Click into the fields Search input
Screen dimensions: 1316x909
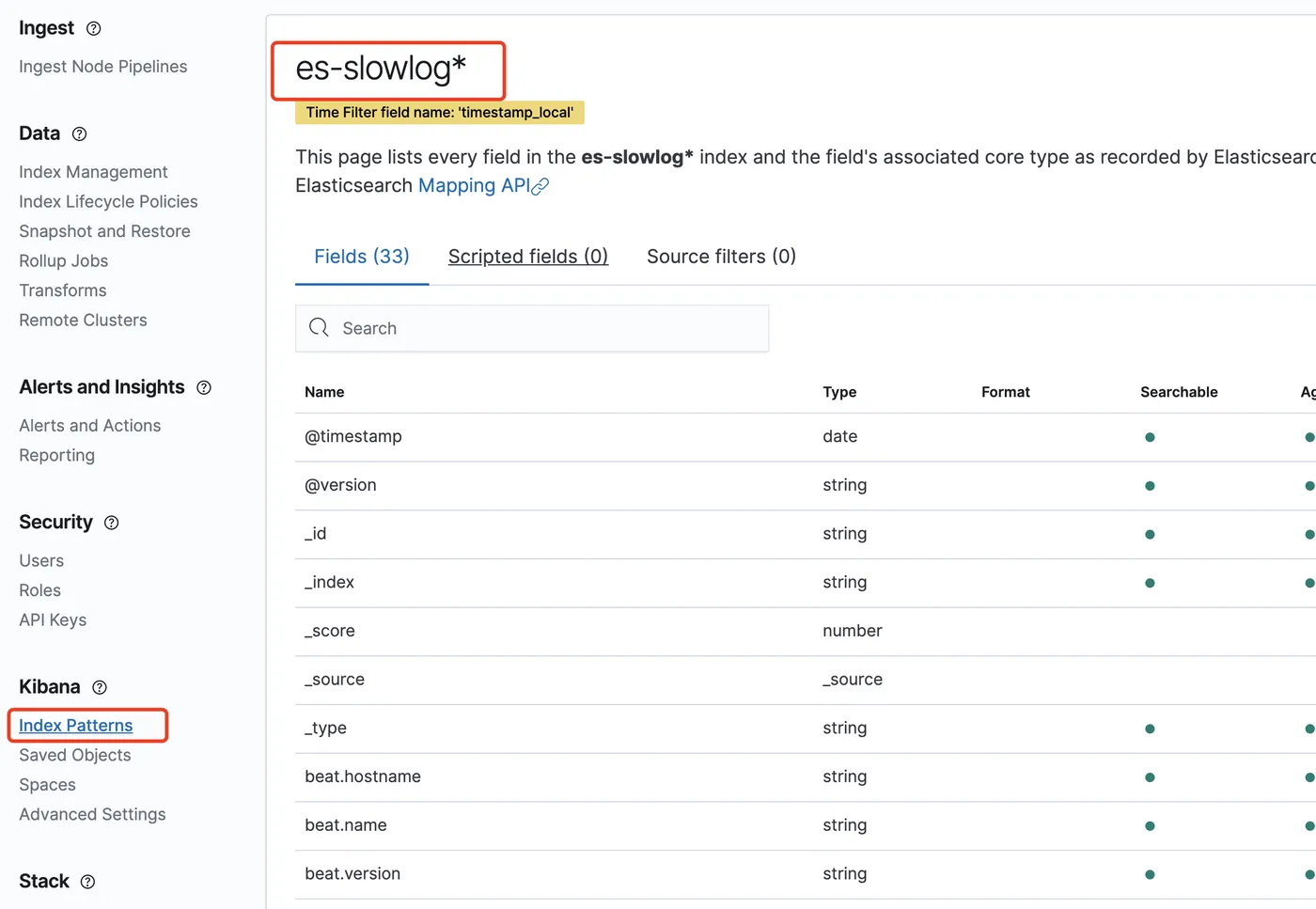pyautogui.click(x=532, y=328)
